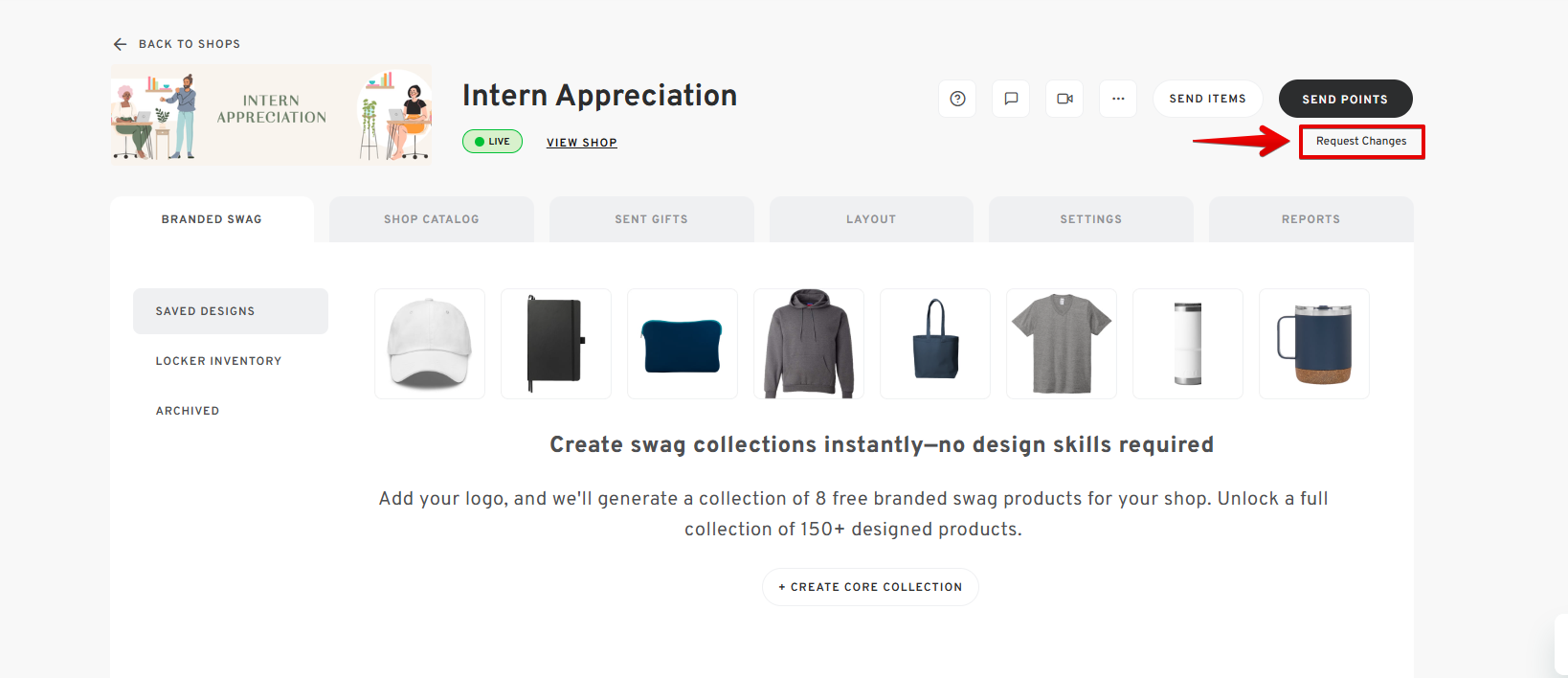1568x678 pixels.
Task: Open the Sent Gifts tab
Action: (651, 219)
